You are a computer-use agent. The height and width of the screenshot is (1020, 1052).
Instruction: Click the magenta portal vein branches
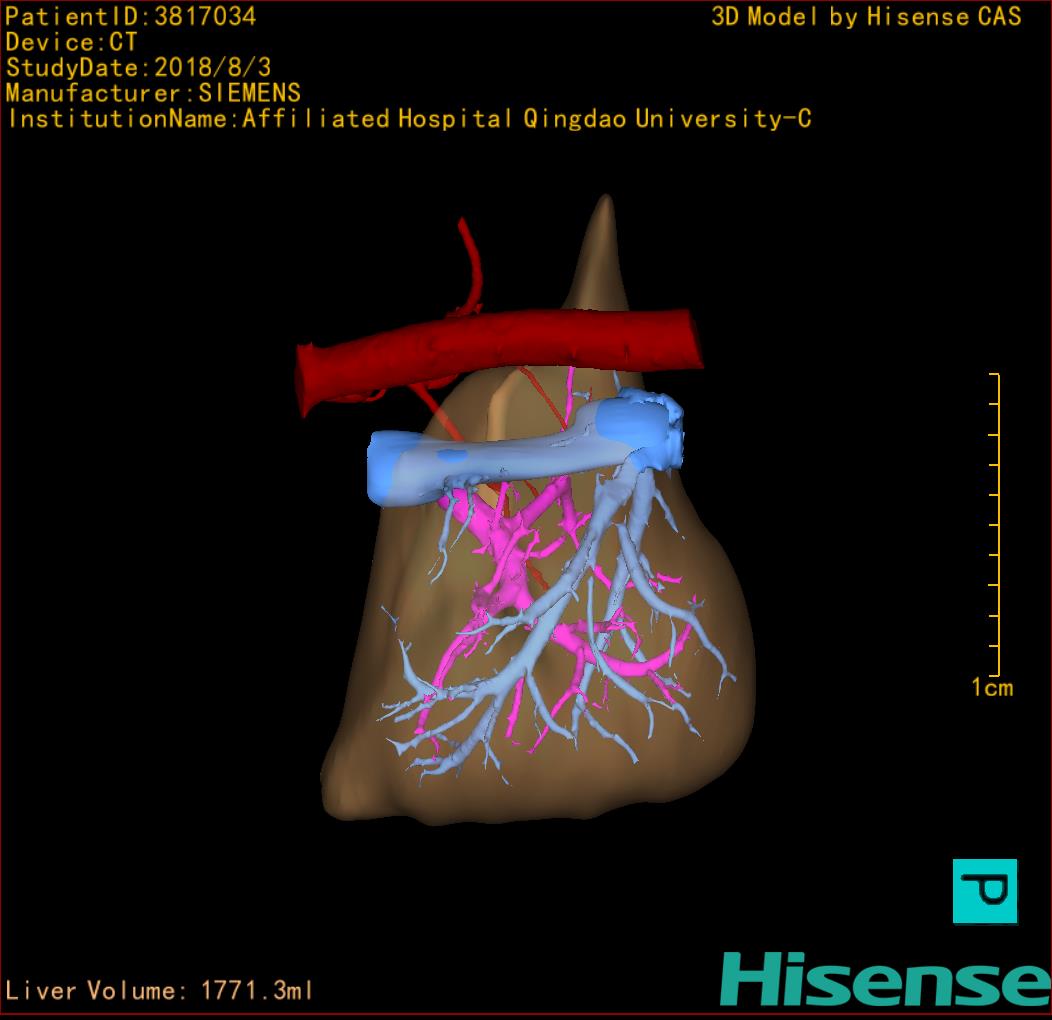coord(500,560)
